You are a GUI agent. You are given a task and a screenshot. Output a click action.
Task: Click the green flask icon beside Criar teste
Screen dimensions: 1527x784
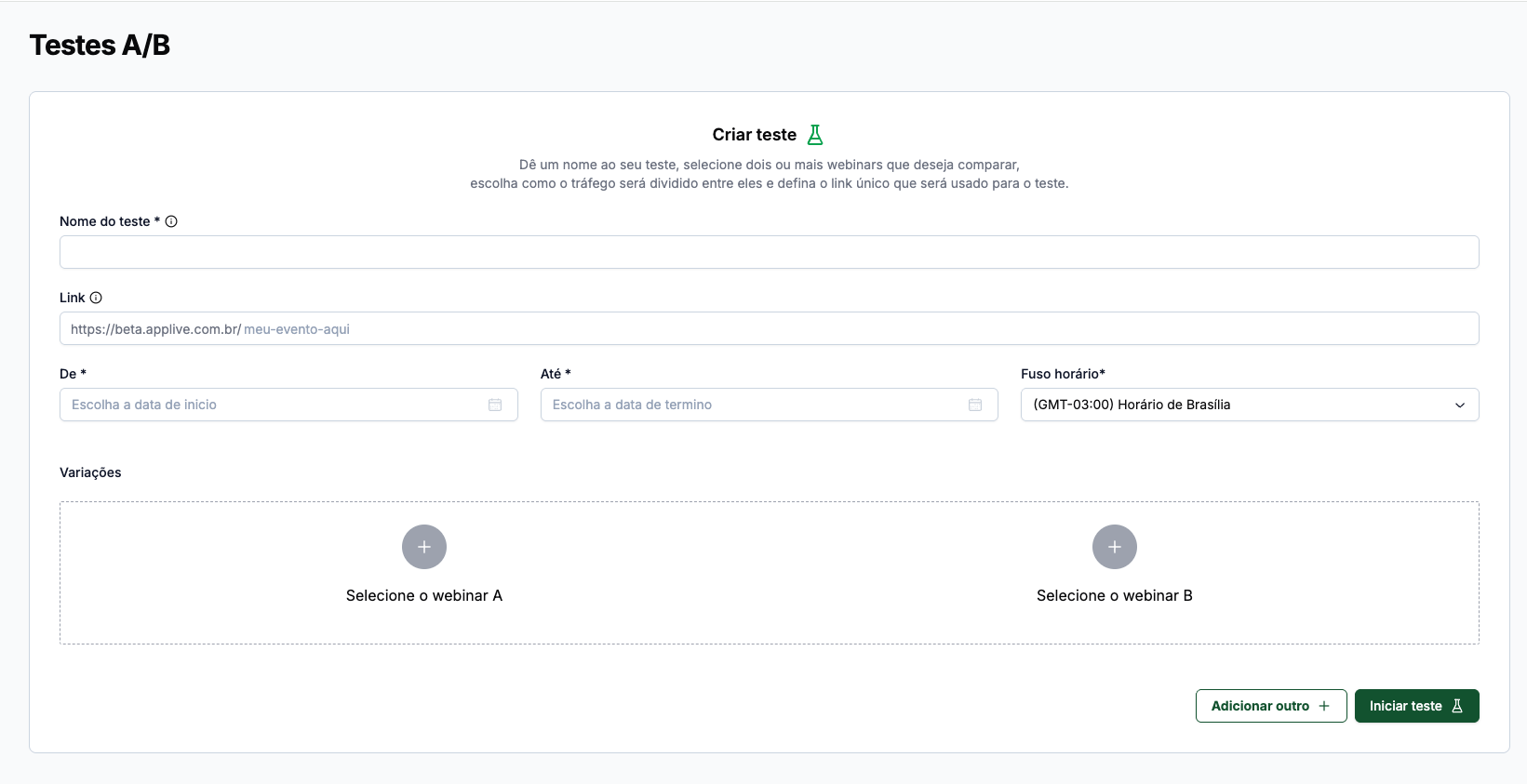point(815,135)
